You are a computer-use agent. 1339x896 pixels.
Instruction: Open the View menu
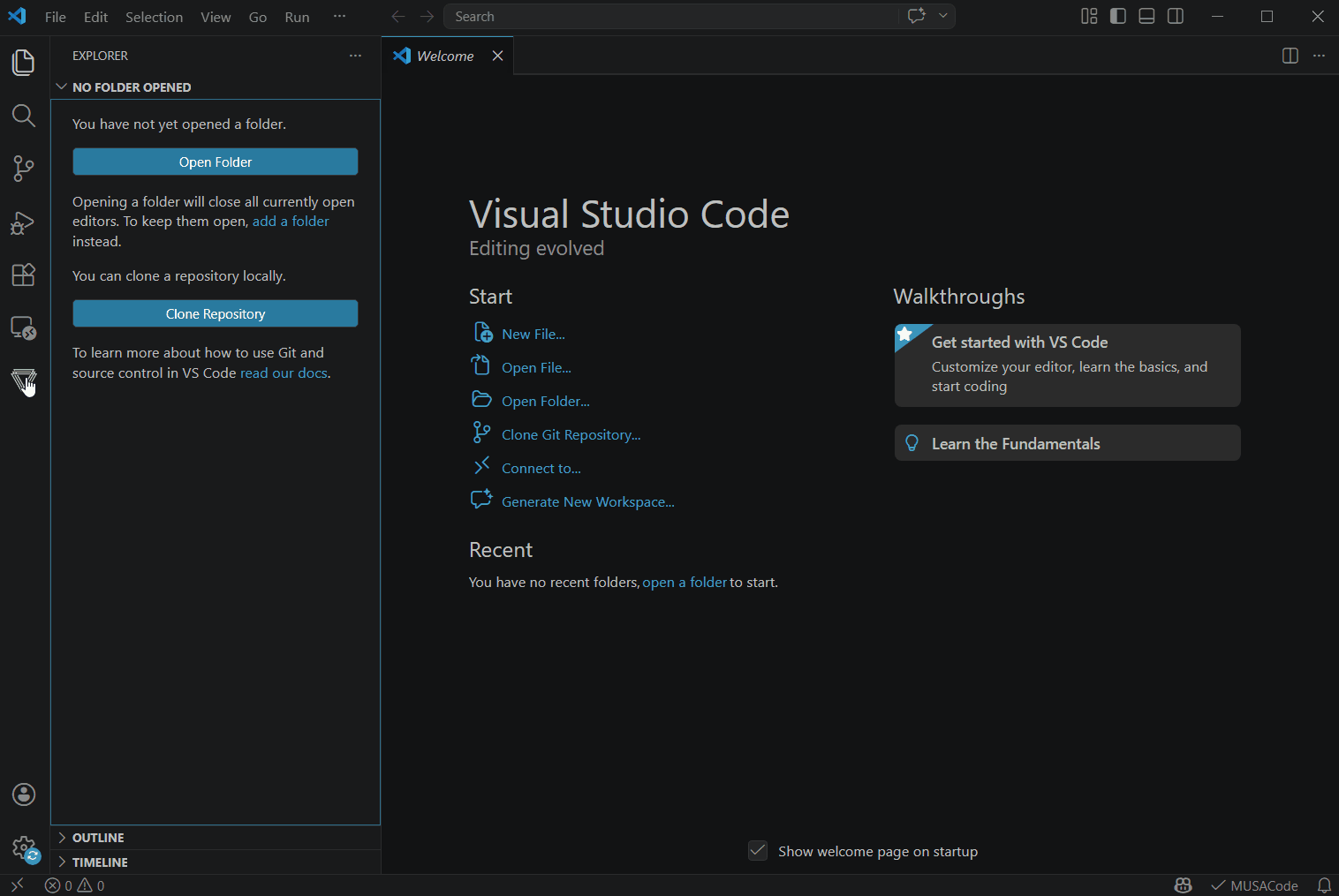click(x=216, y=17)
